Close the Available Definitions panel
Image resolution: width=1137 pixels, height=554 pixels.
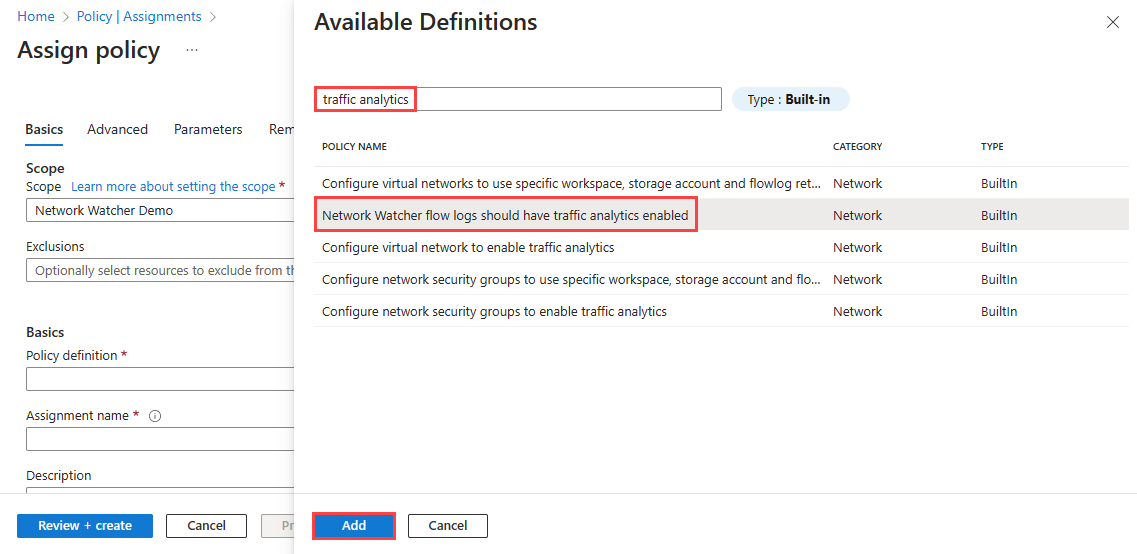1112,22
